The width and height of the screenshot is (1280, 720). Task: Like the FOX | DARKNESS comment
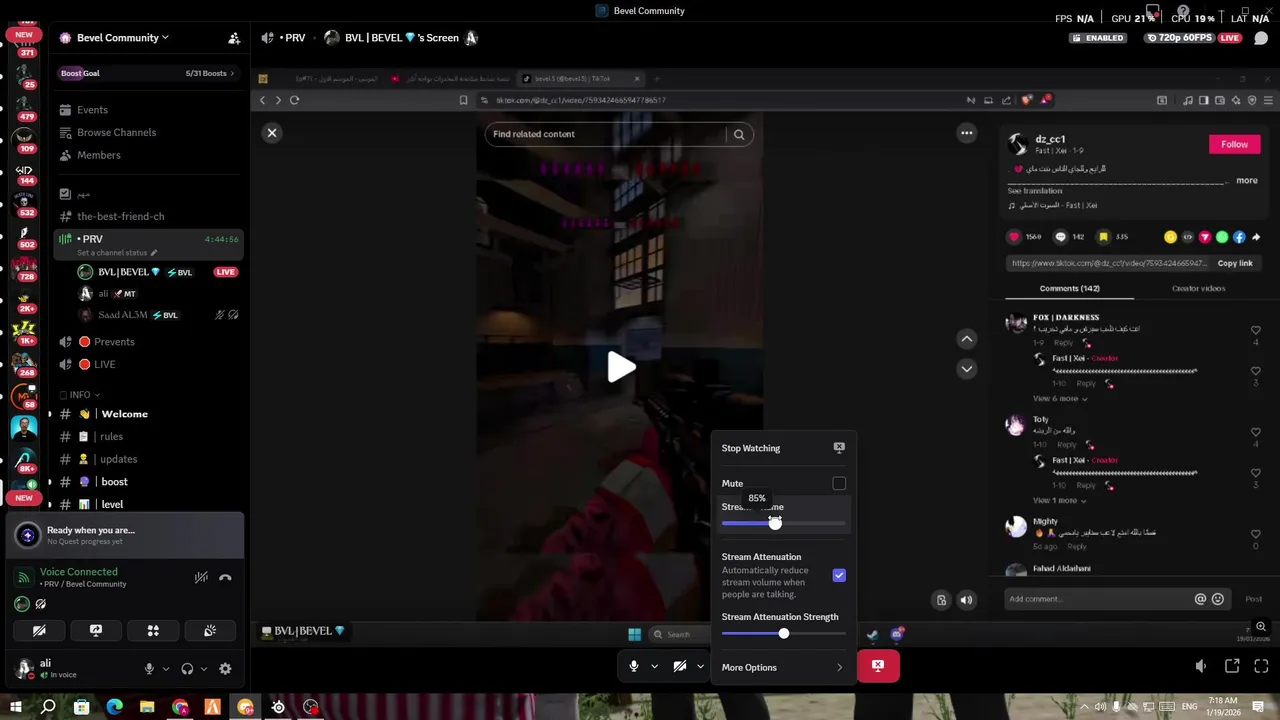pos(1256,330)
